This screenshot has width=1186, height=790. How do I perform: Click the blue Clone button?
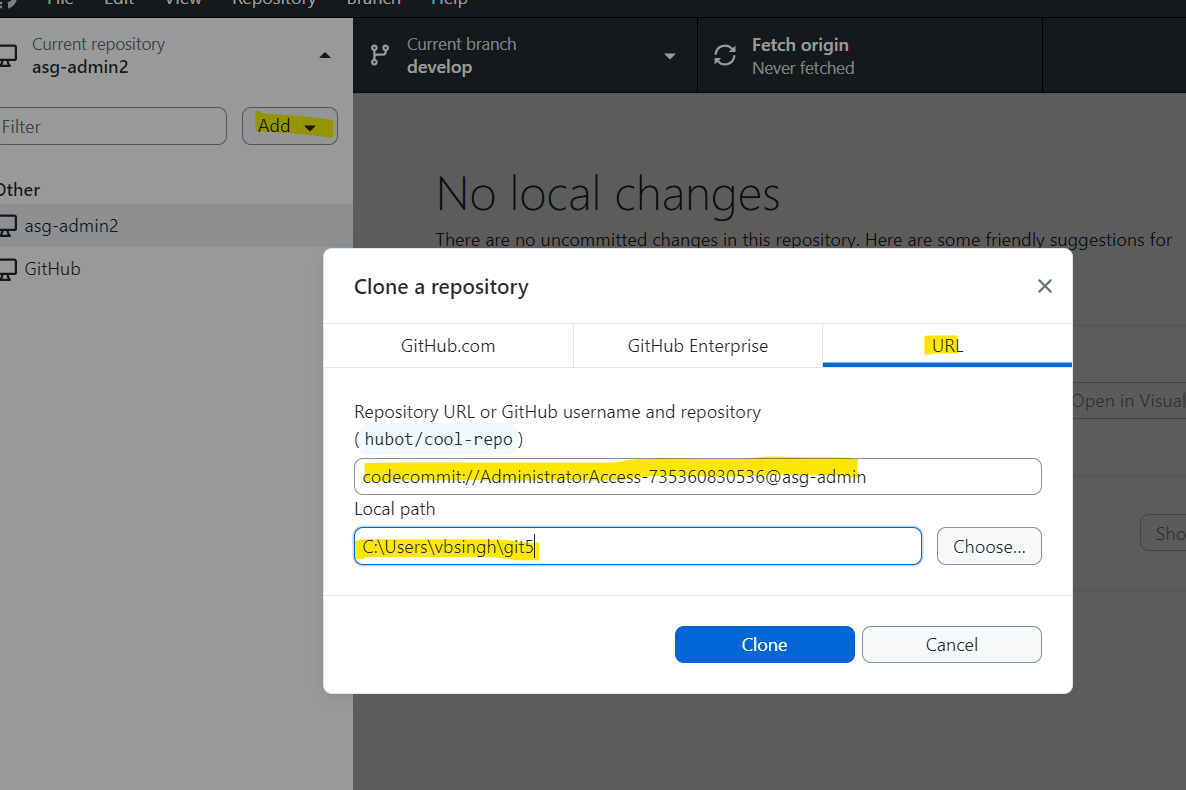(764, 645)
